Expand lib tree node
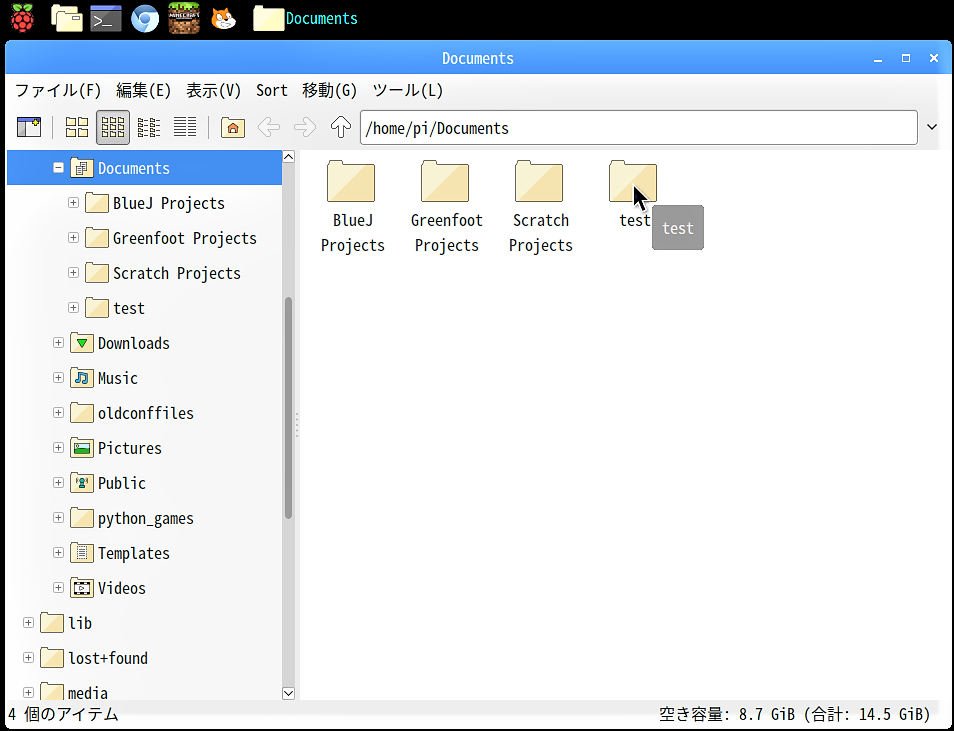The height and width of the screenshot is (731, 954). 28,623
